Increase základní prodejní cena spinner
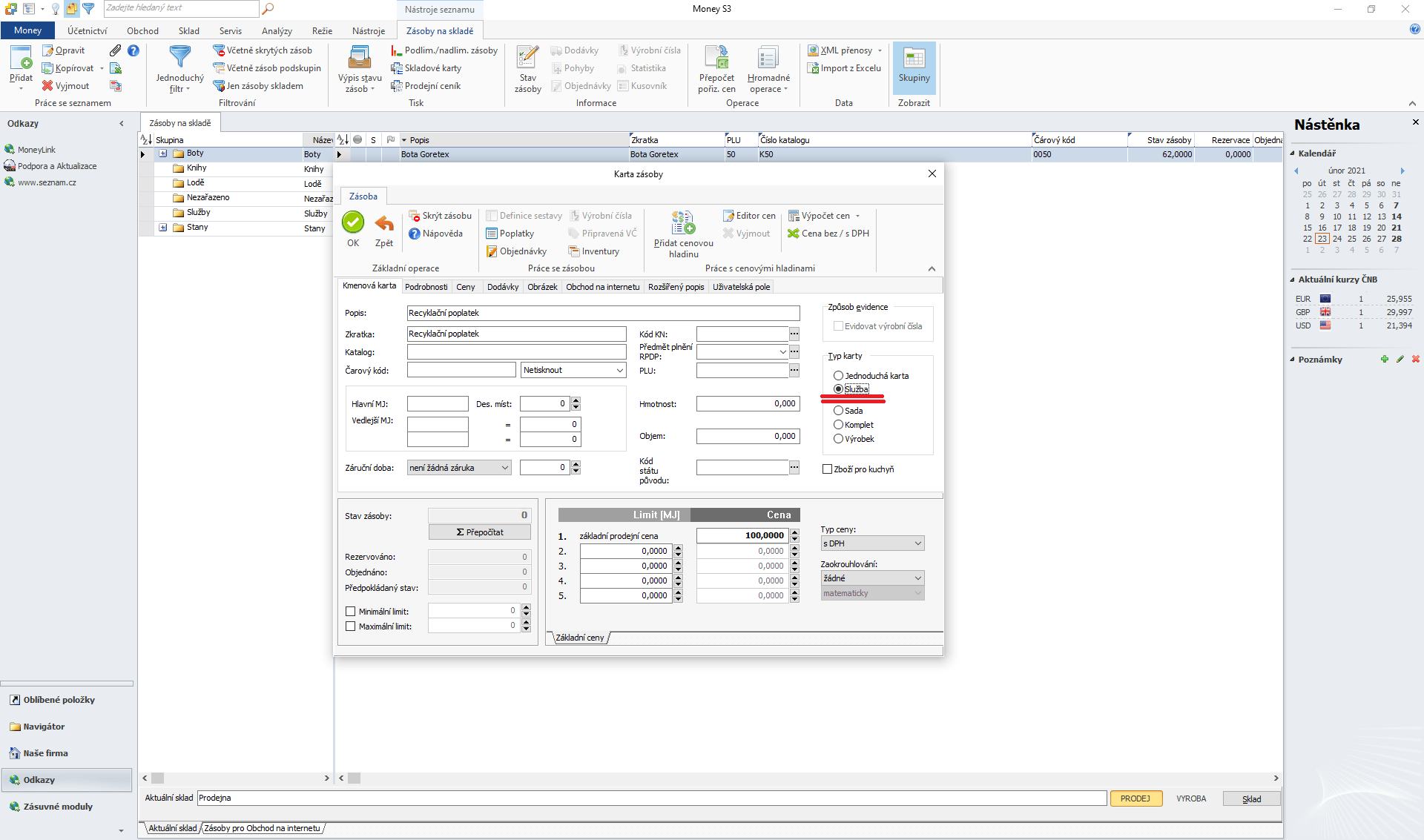The width and height of the screenshot is (1424, 840). point(794,532)
